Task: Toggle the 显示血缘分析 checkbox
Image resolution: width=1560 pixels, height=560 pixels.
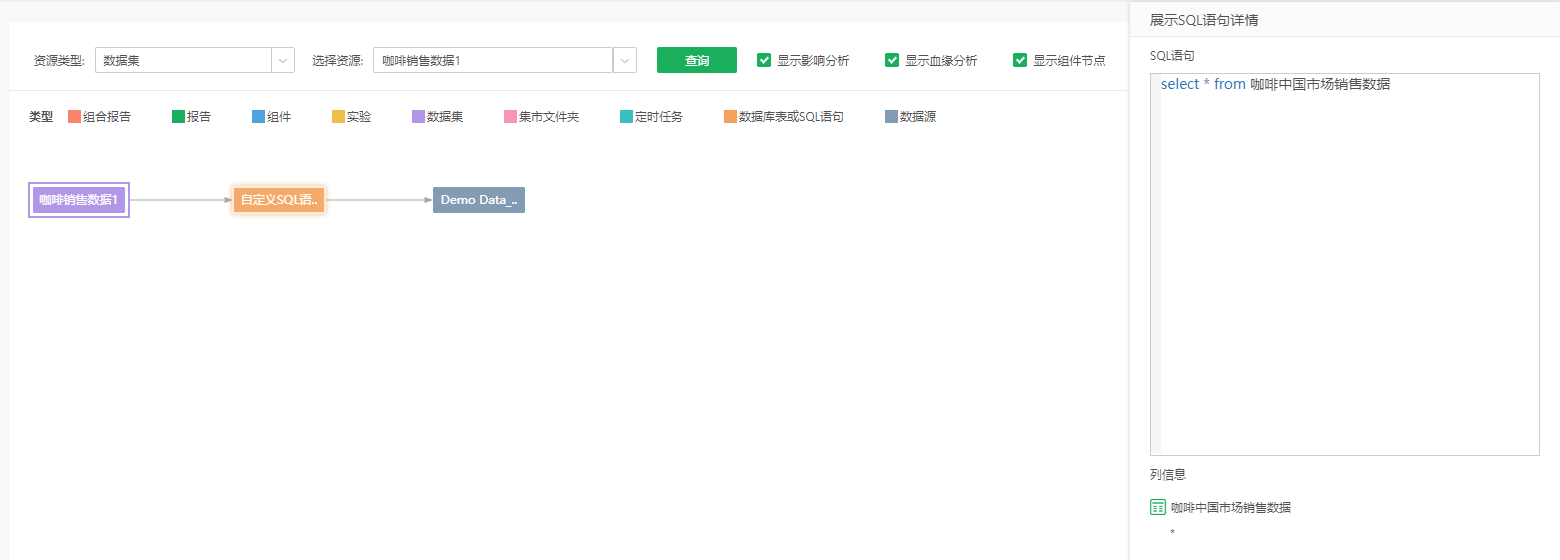Action: pyautogui.click(x=892, y=60)
